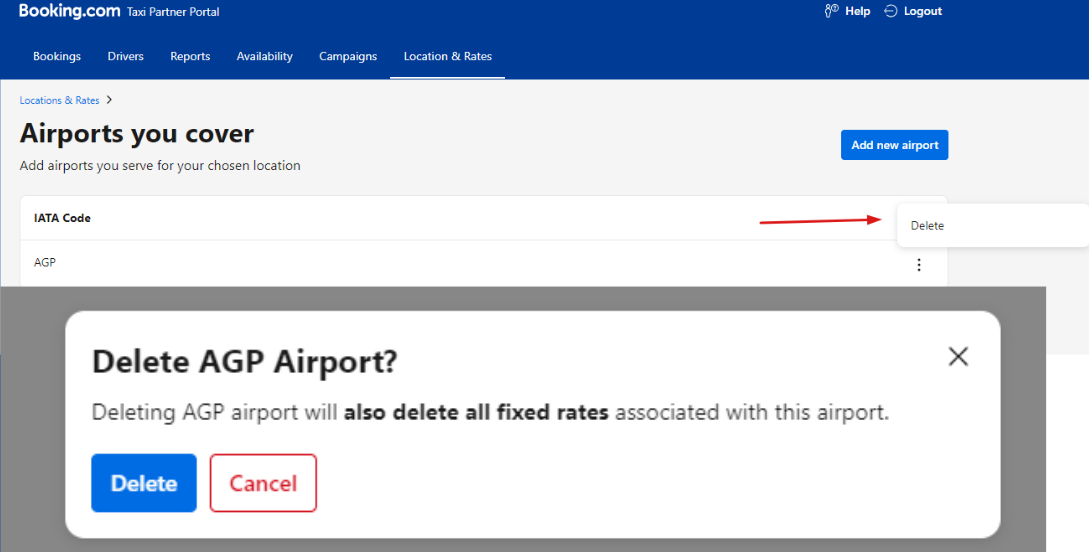Viewport: 1089px width, 552px height.
Task: Click the Logout text link
Action: pos(923,11)
